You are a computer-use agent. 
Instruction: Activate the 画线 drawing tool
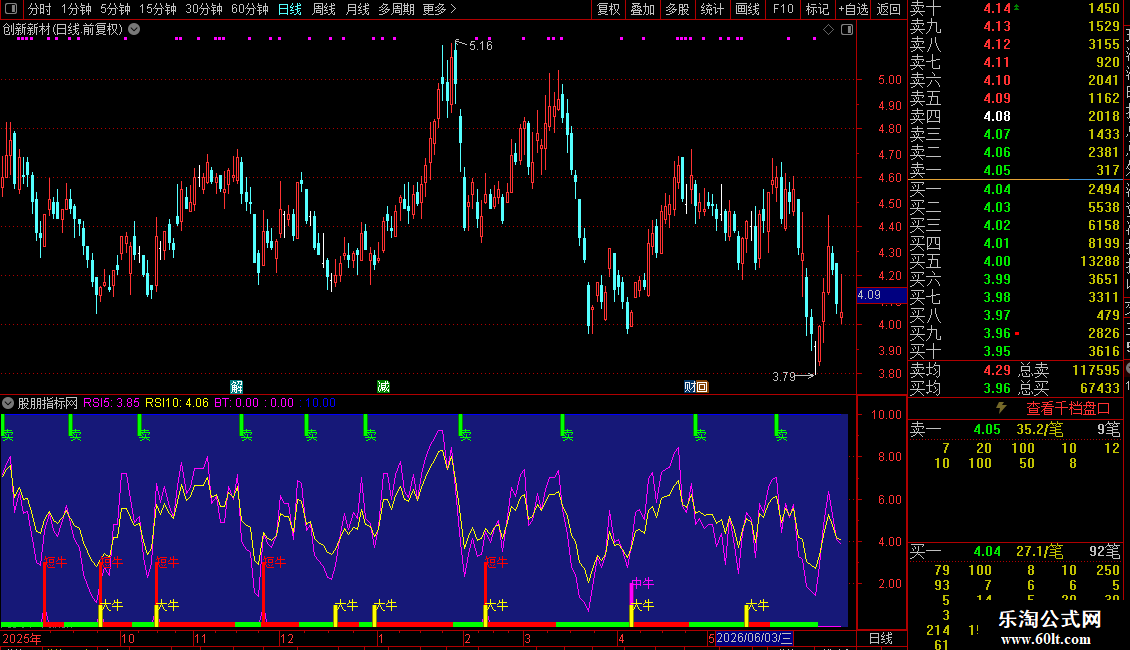click(x=747, y=9)
